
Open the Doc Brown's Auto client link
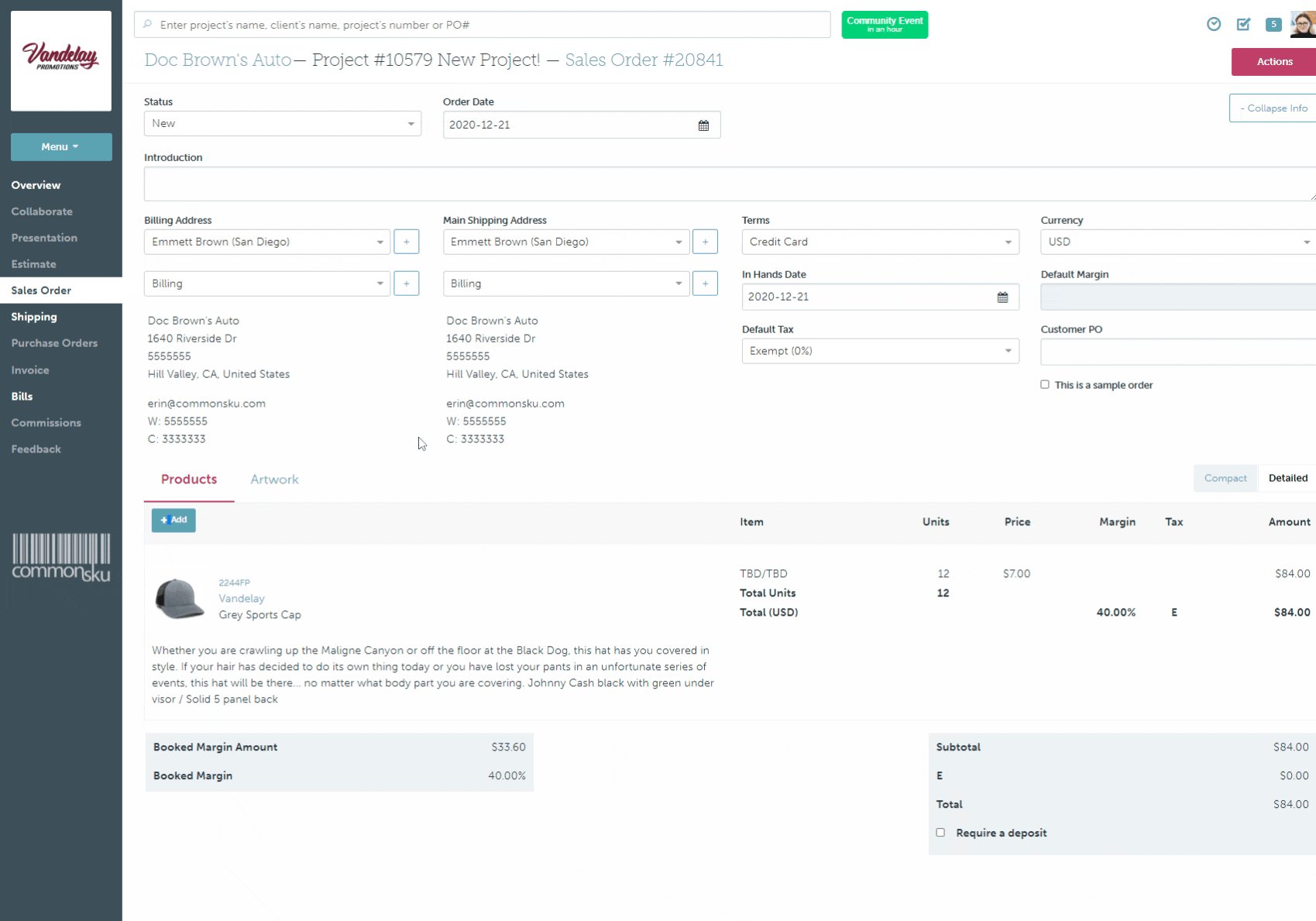point(218,60)
